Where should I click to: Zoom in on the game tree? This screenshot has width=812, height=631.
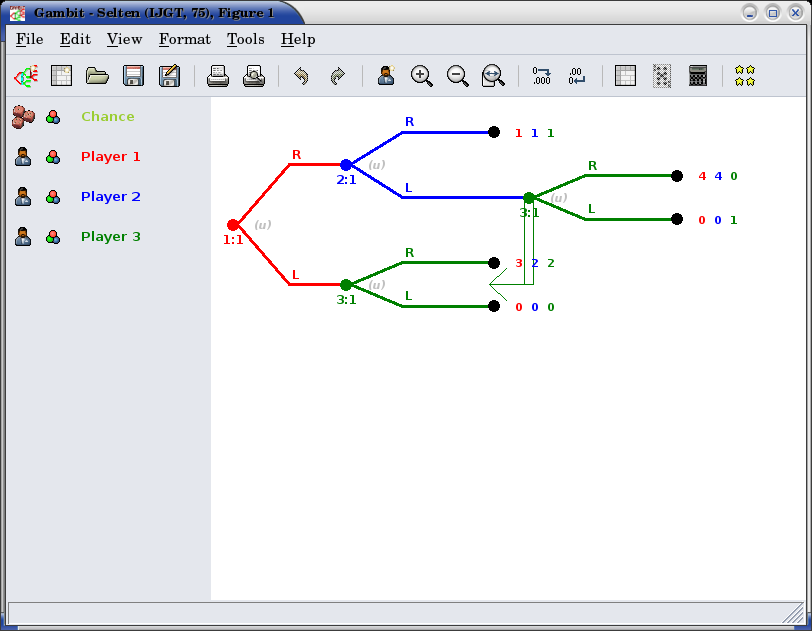[422, 76]
